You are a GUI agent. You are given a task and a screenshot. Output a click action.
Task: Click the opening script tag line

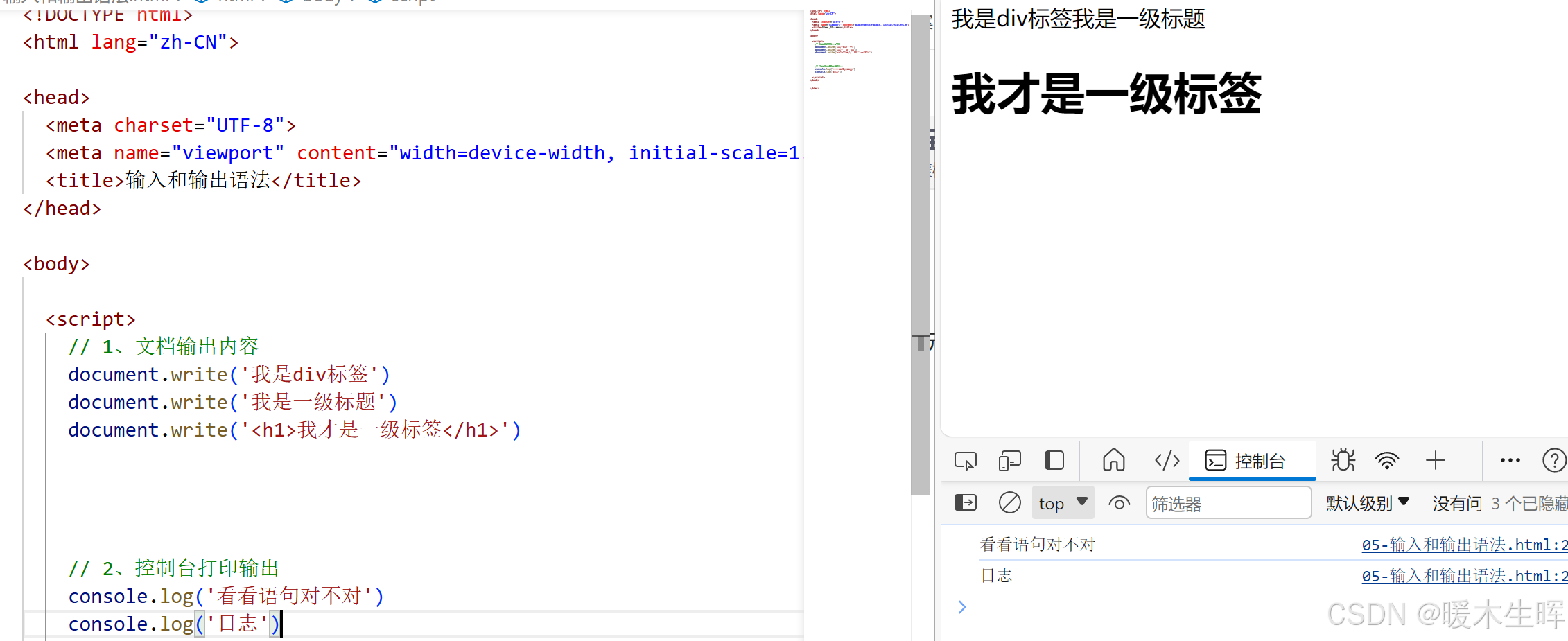click(90, 319)
